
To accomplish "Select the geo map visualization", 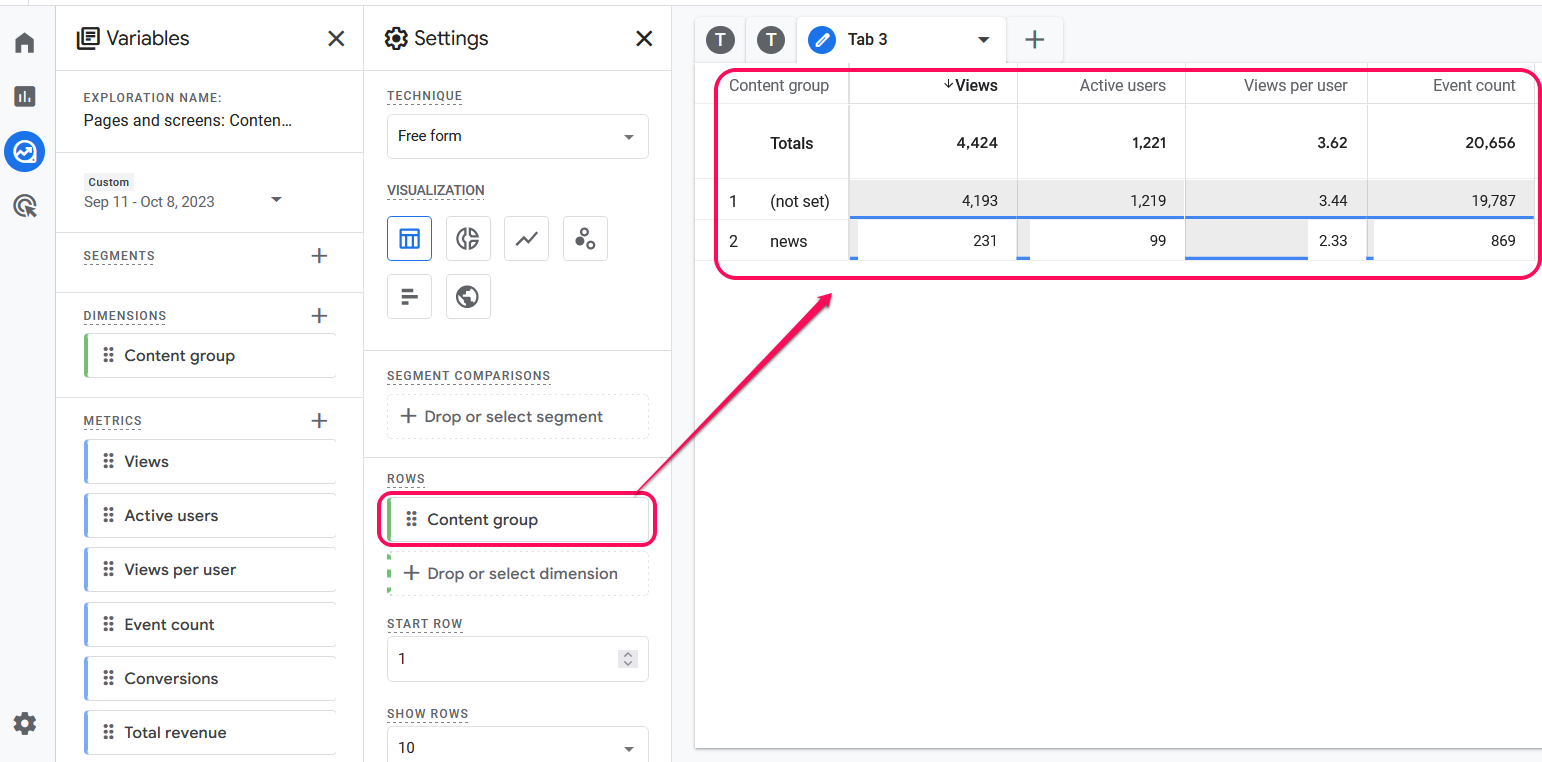I will [467, 297].
